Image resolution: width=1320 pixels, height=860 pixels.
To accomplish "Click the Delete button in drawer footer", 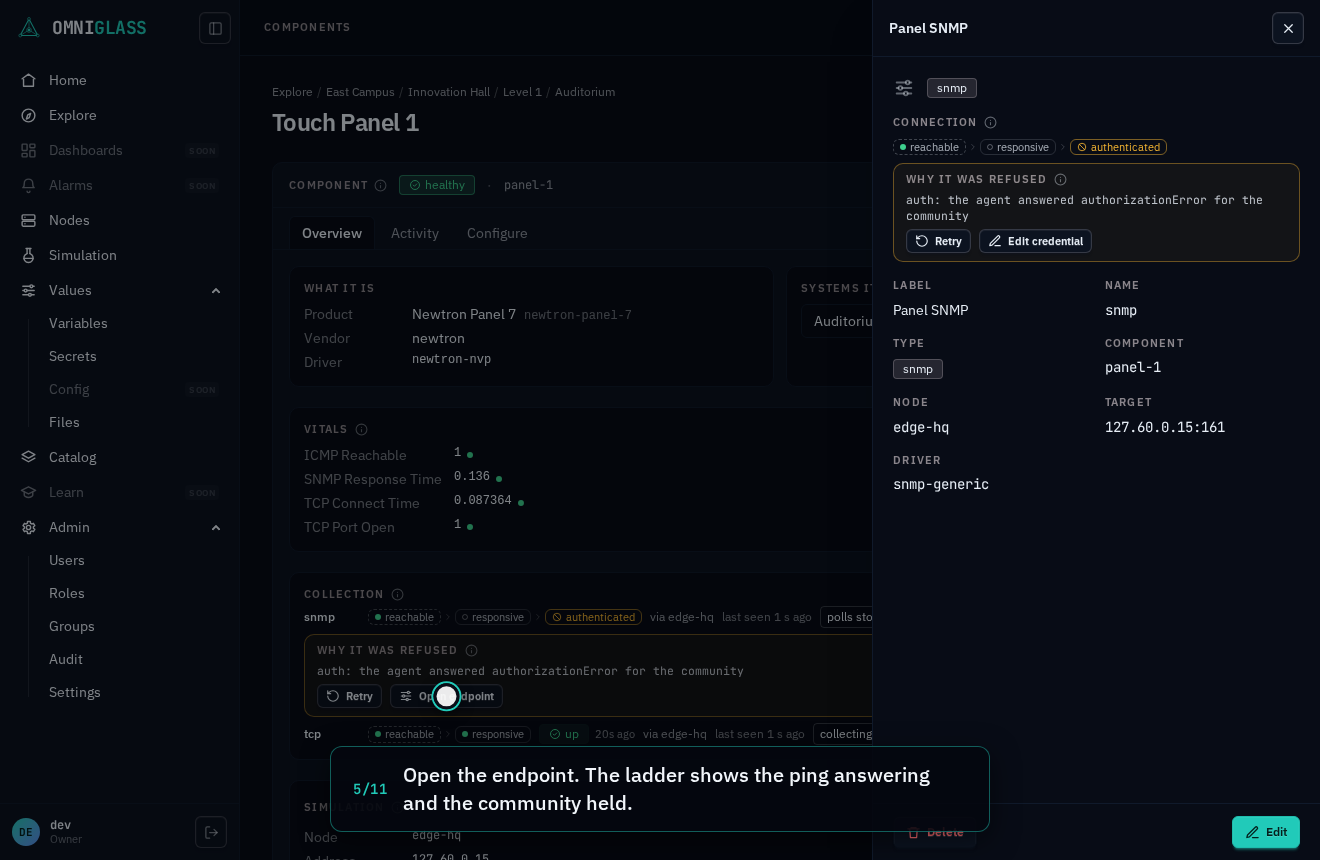I will (935, 832).
